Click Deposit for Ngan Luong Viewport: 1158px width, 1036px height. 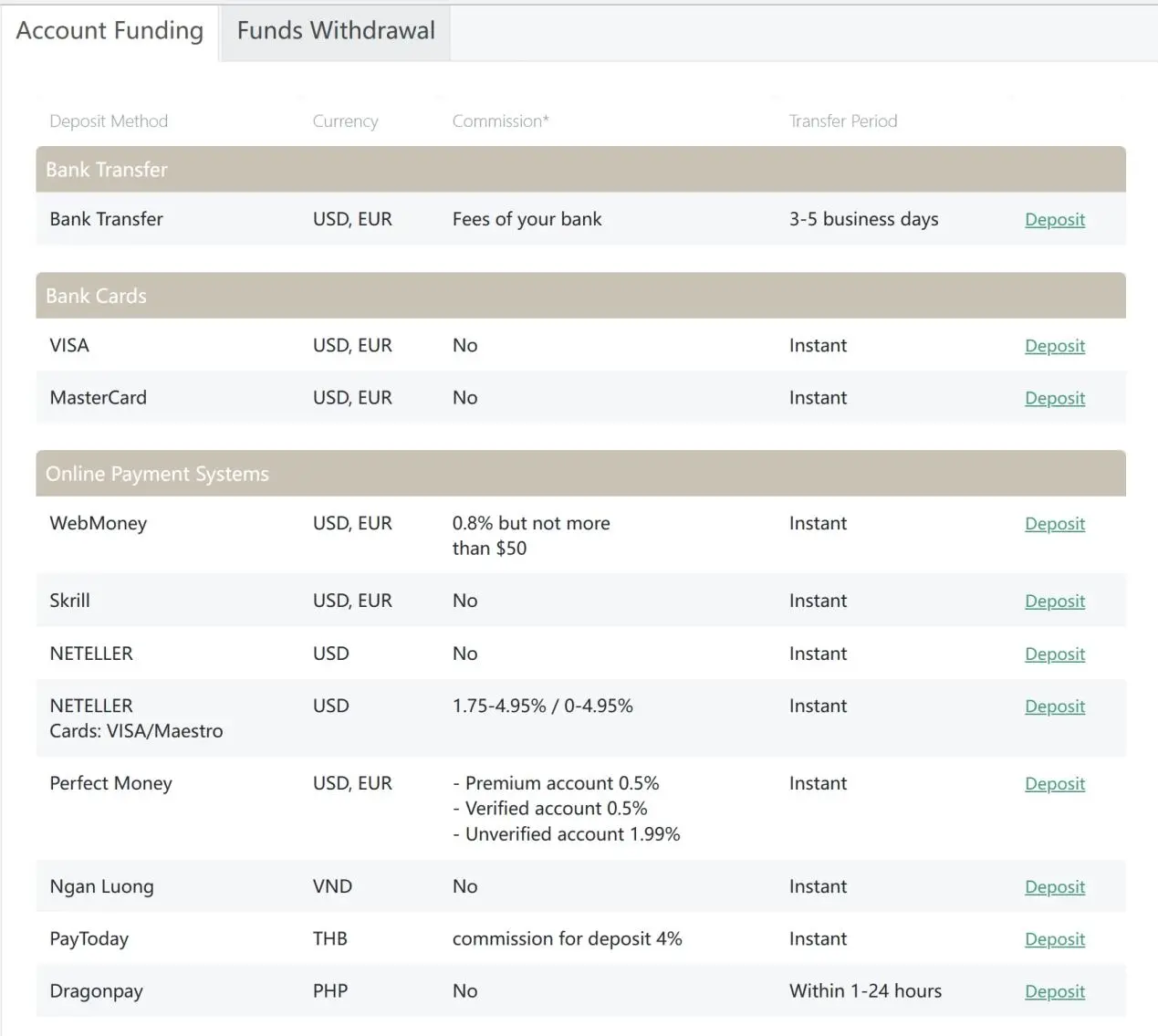point(1055,887)
